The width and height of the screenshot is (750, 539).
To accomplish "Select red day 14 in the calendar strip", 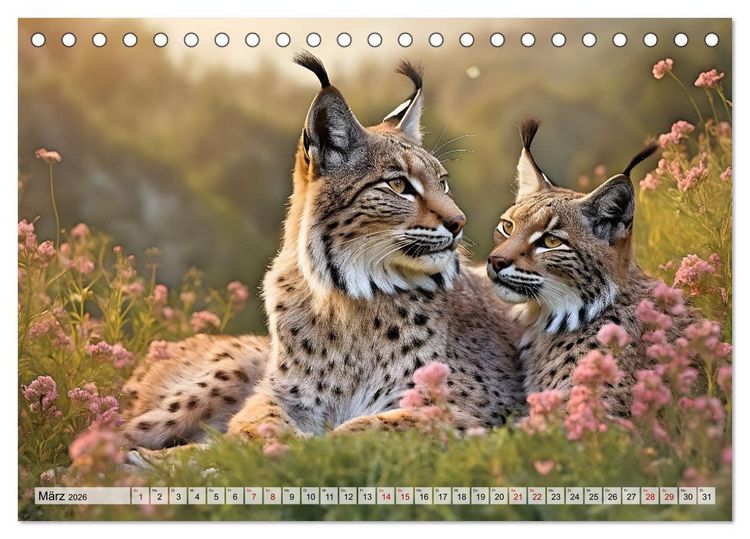I will [386, 496].
